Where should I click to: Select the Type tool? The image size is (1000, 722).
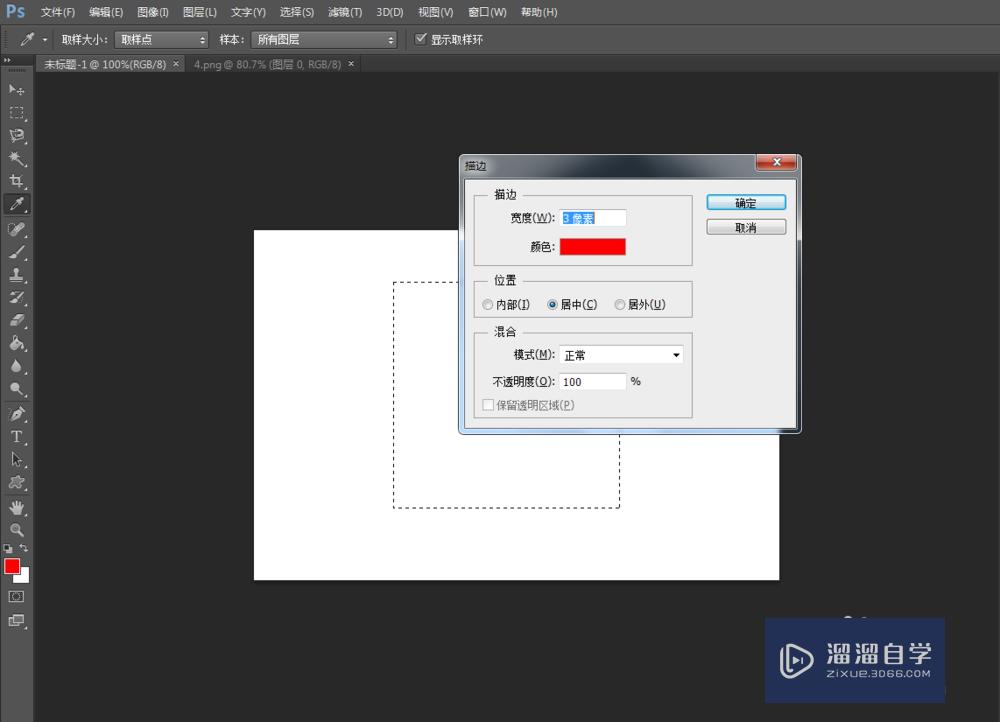17,437
